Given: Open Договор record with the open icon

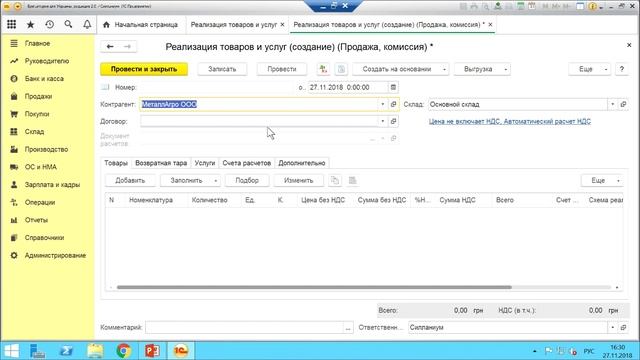Looking at the screenshot, I should click(393, 121).
